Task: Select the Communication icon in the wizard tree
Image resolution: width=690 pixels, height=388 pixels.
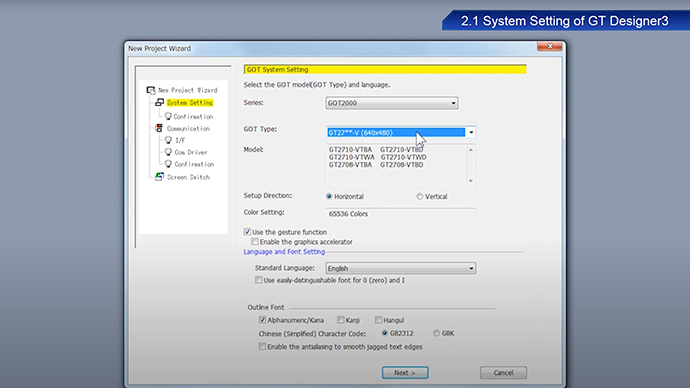Action: [x=159, y=128]
